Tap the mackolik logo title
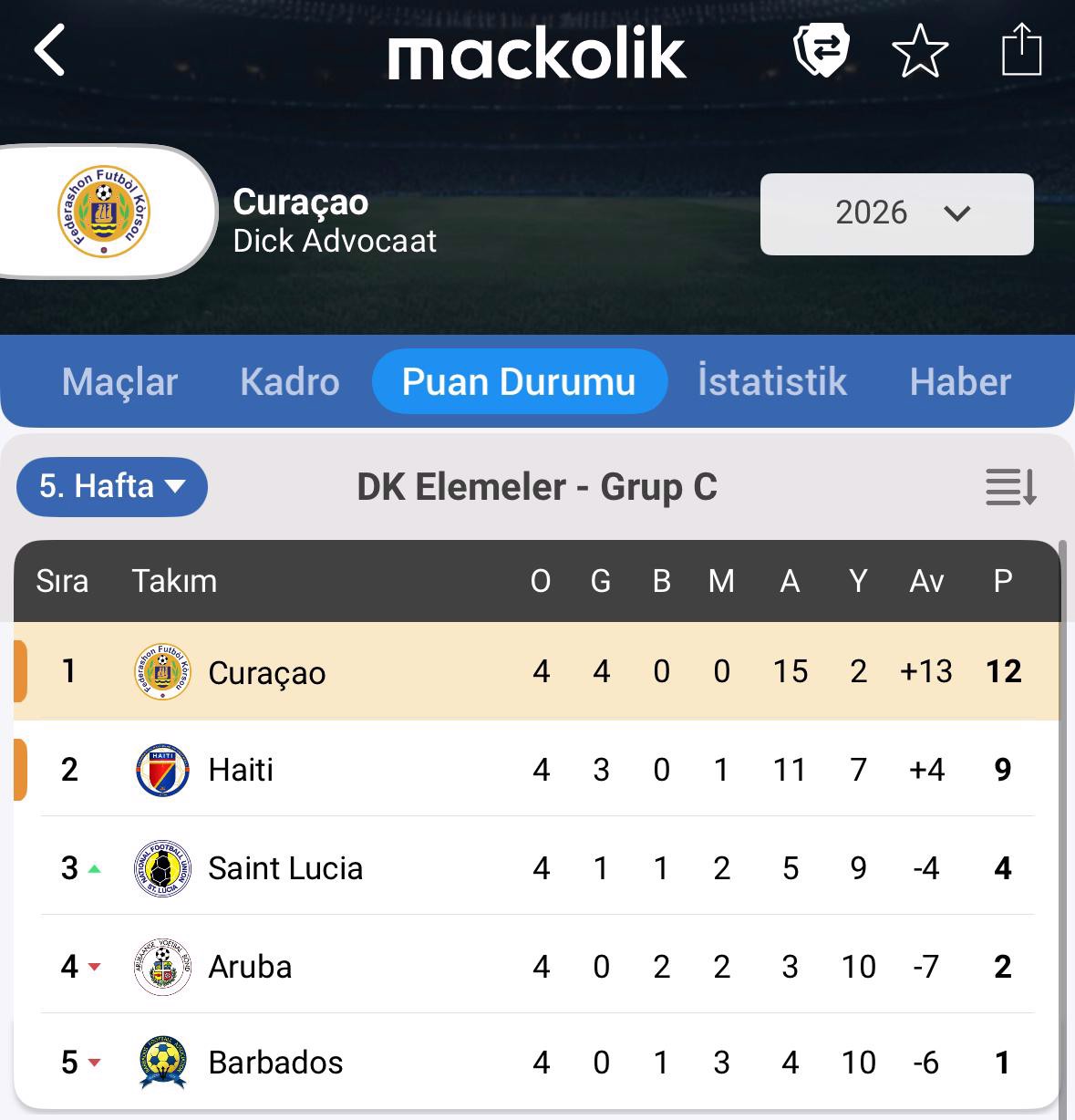 click(537, 53)
